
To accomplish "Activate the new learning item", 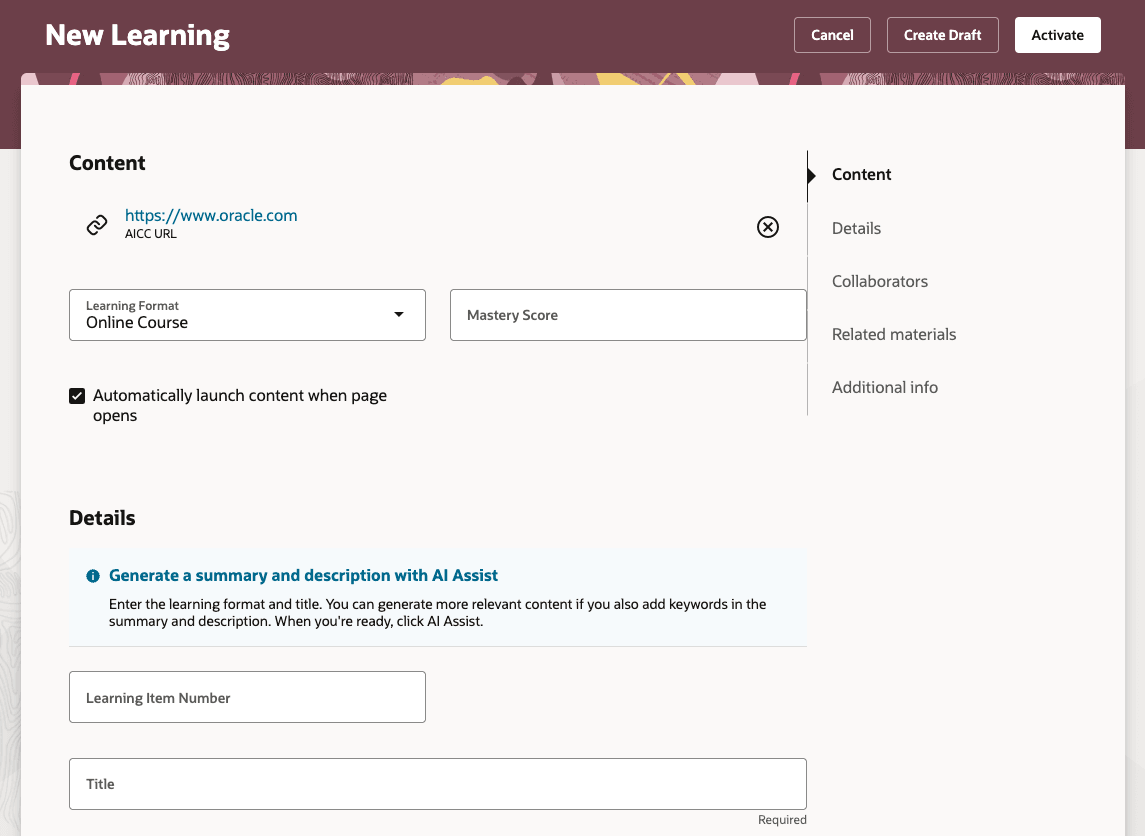I will [x=1057, y=34].
